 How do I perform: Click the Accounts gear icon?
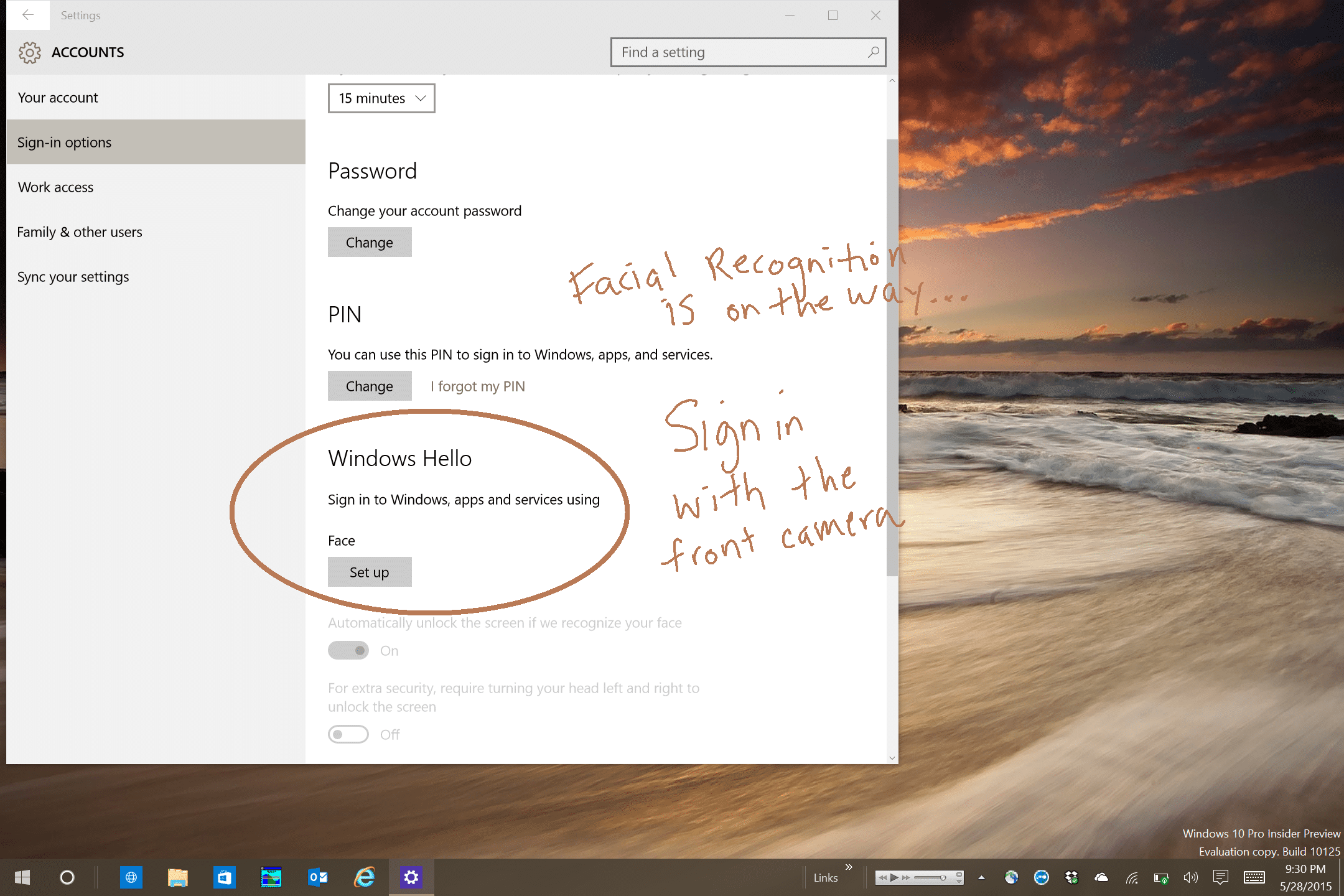point(29,53)
